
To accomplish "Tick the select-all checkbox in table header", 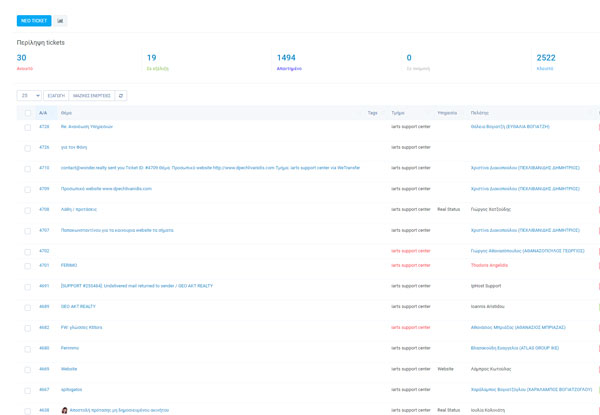I will coord(28,113).
